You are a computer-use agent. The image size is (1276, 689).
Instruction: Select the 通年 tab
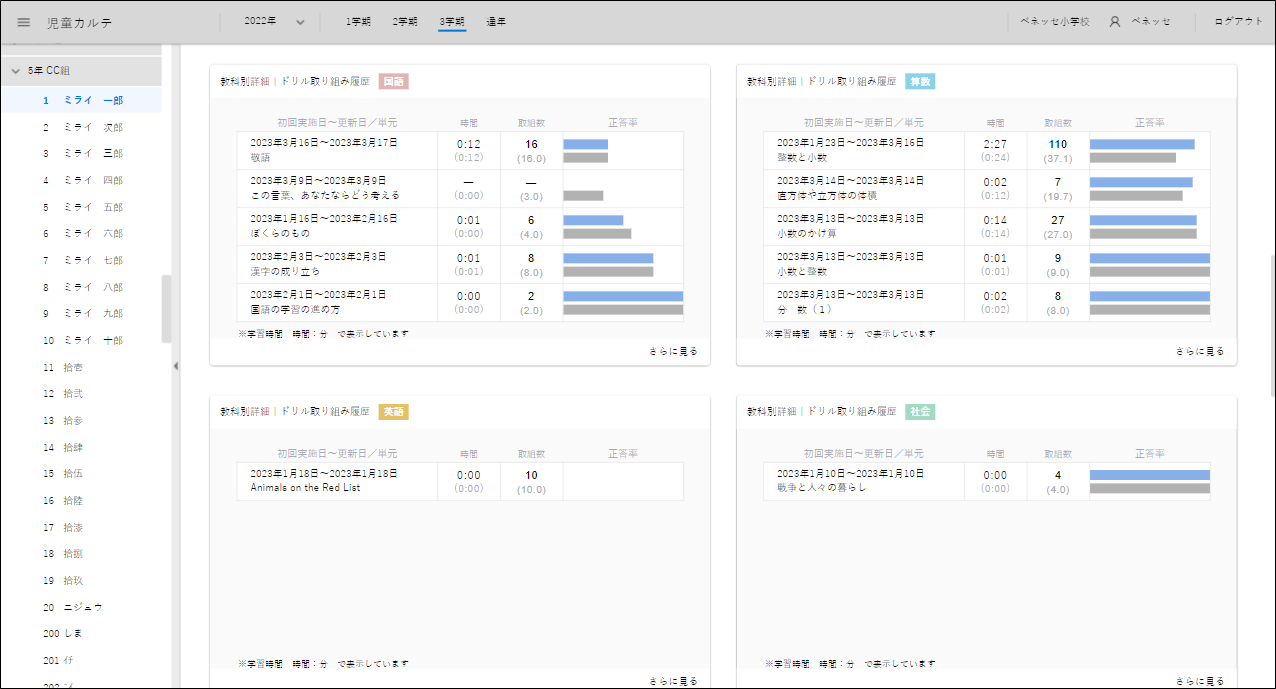pyautogui.click(x=496, y=21)
